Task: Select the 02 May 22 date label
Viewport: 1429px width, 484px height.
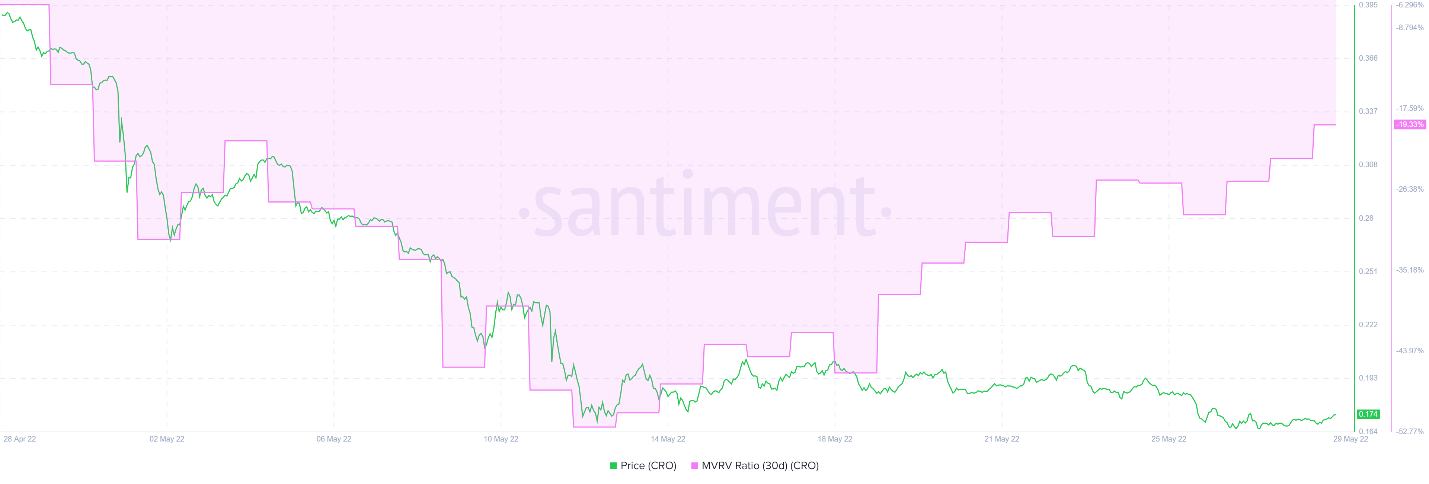Action: (x=166, y=438)
